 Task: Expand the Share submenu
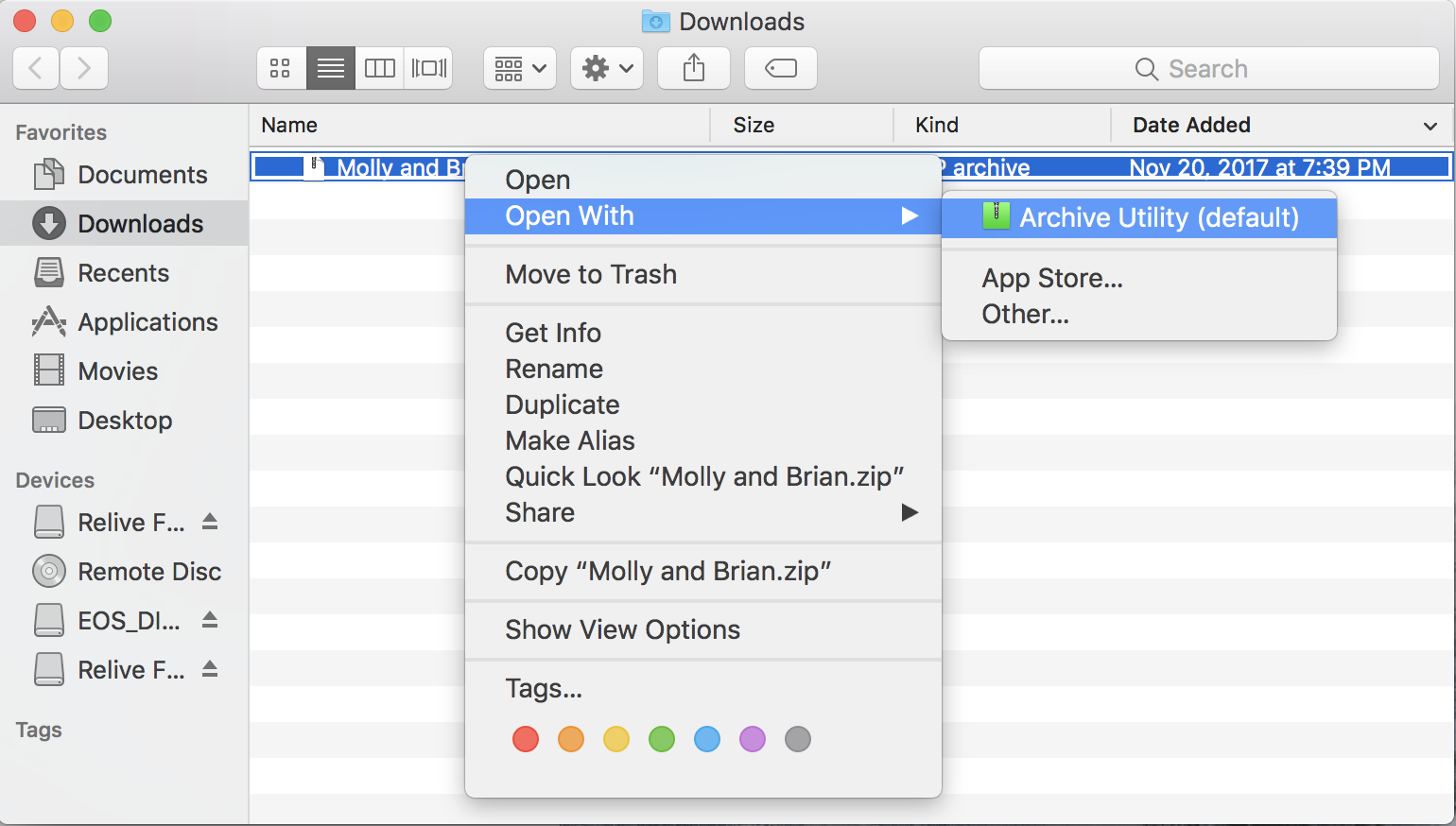tap(703, 513)
